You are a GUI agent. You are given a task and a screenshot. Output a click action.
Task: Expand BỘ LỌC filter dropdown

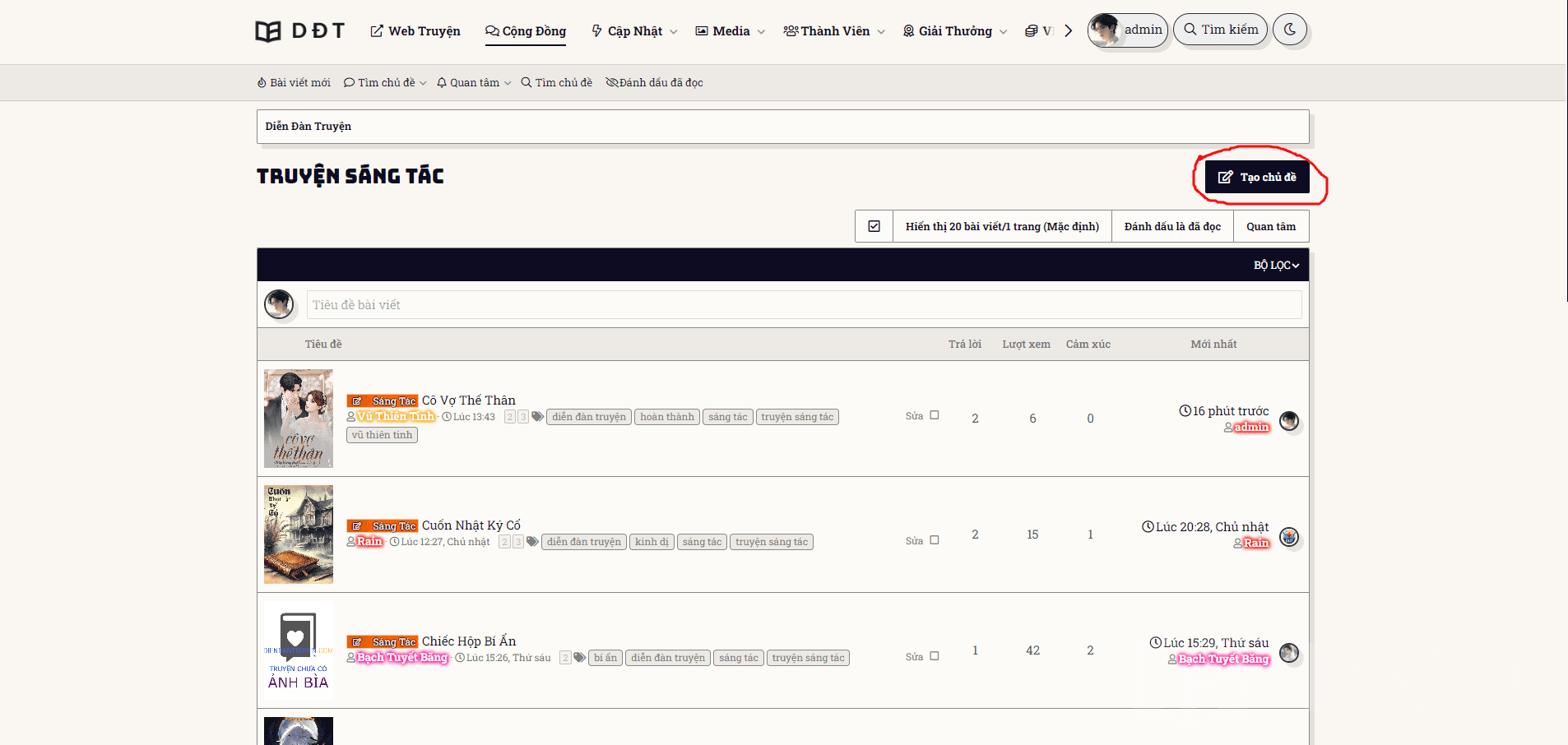pyautogui.click(x=1276, y=265)
